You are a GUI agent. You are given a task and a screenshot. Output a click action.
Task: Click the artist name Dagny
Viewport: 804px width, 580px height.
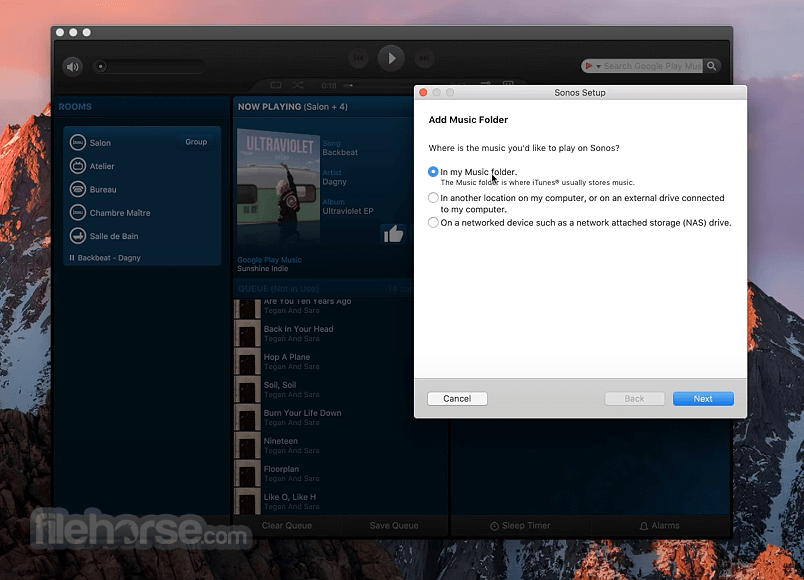tap(334, 182)
